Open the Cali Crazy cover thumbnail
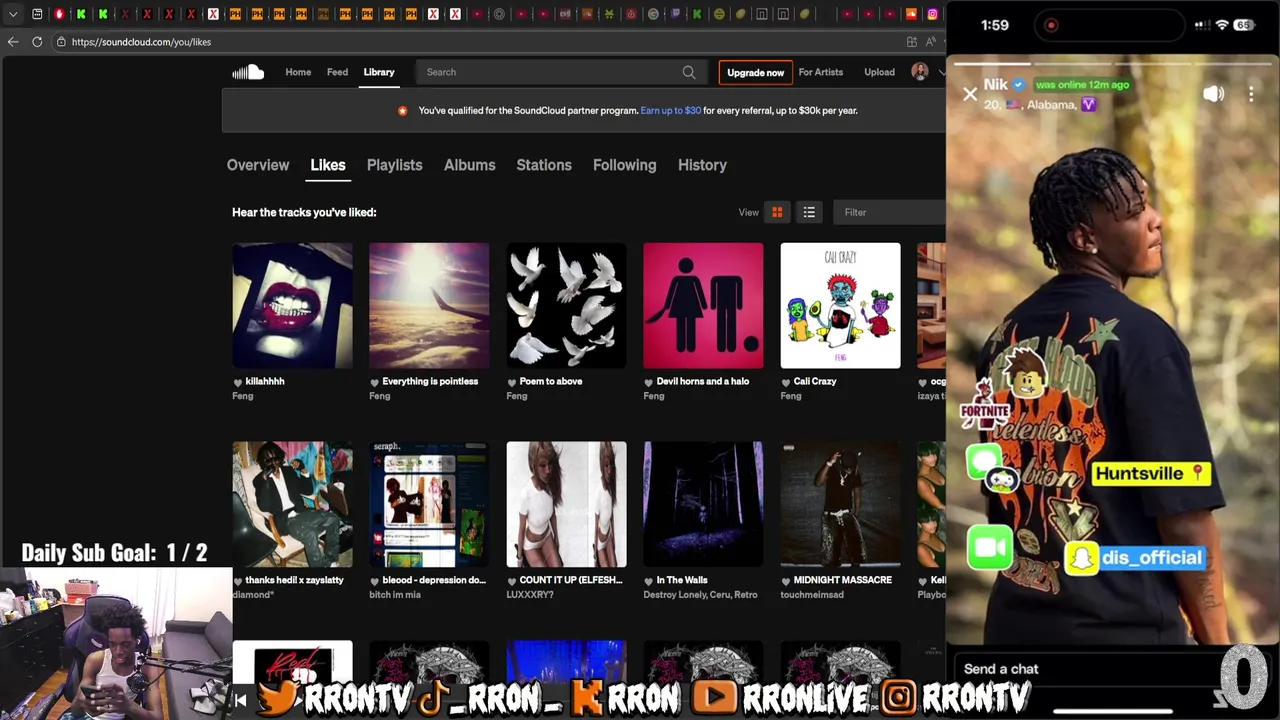Viewport: 1280px width, 720px height. [x=840, y=305]
